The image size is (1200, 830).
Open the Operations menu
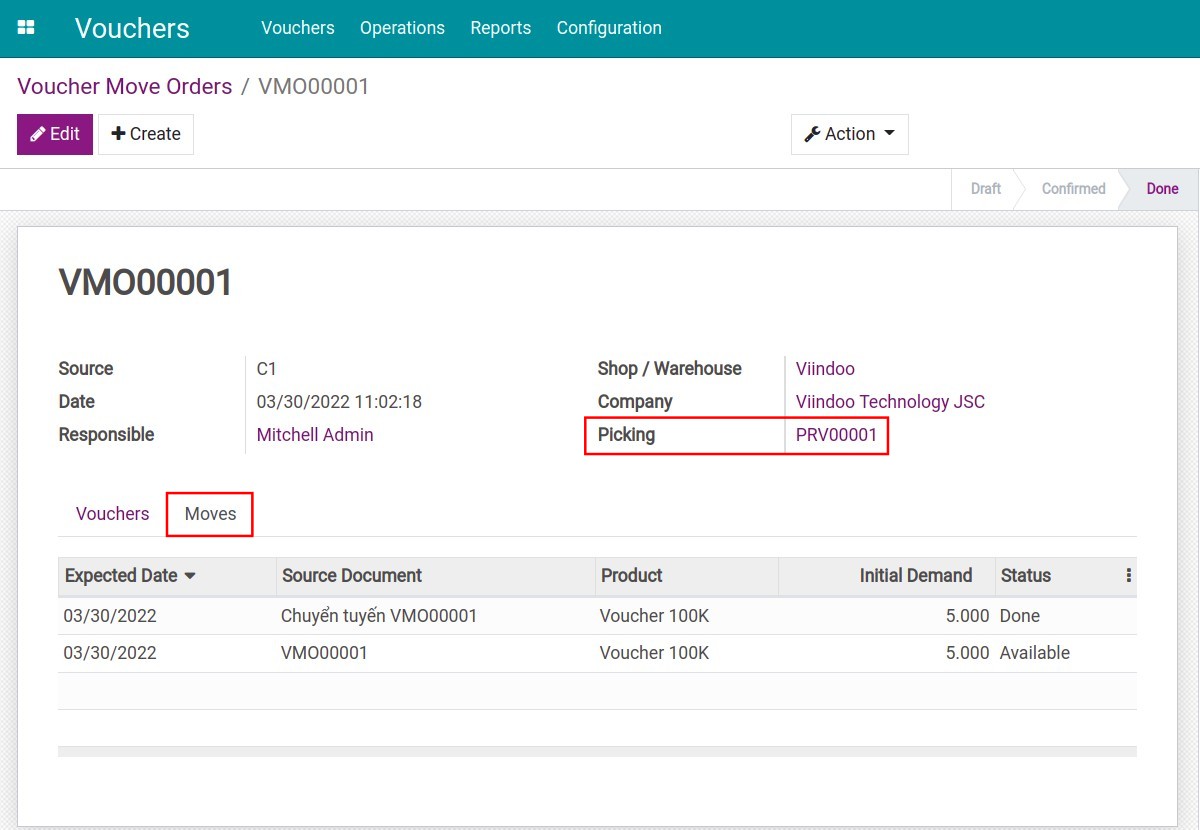pyautogui.click(x=402, y=28)
